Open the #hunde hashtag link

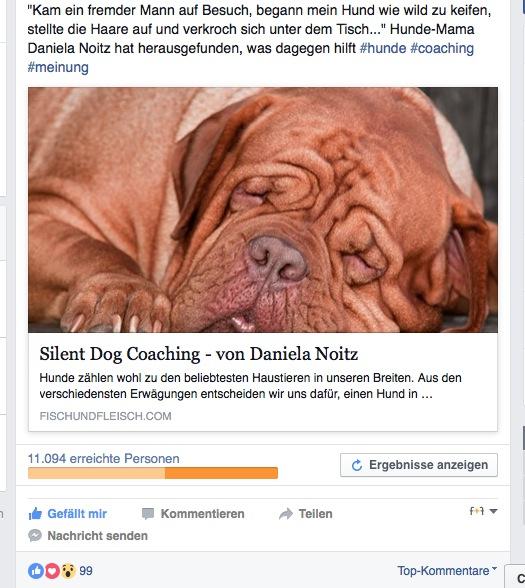[x=383, y=48]
